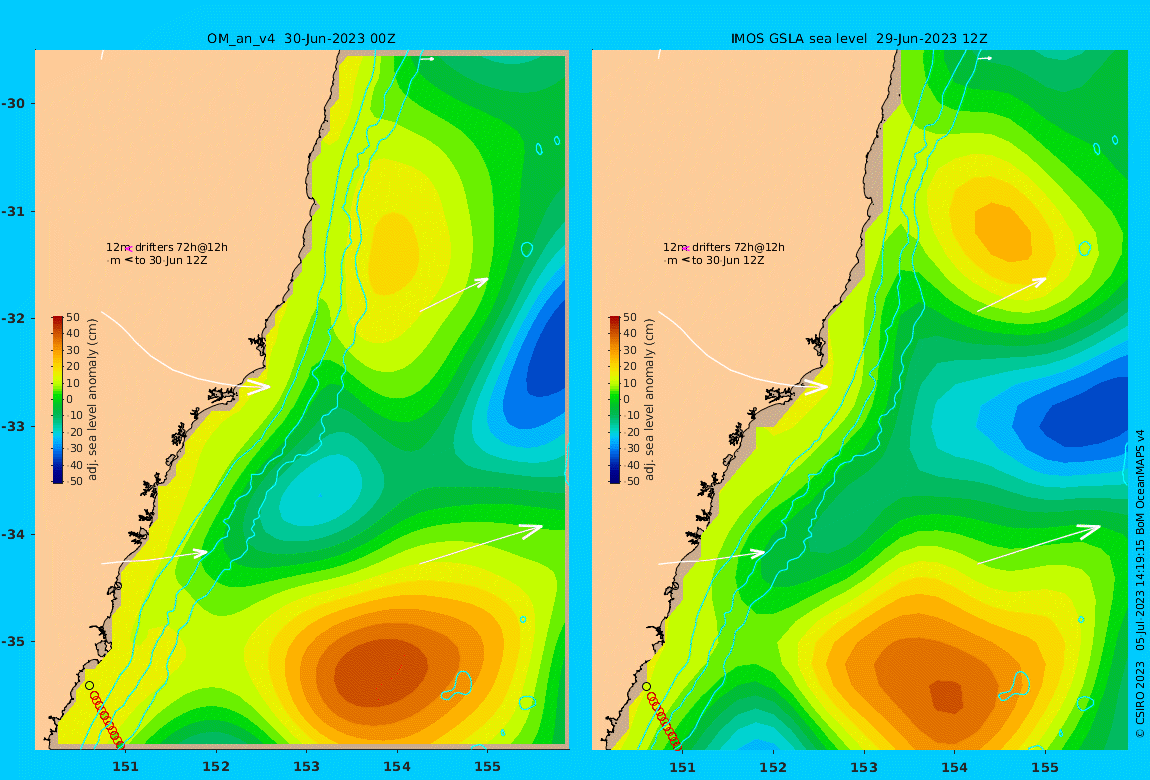The image size is (1150, 780).
Task: Click 'to 30-Jun 12Z' legend line on right map
Action: (714, 260)
